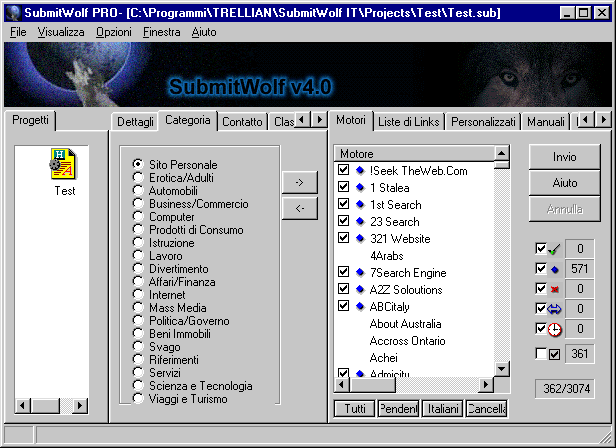Choose the Internet category radio button
Image resolution: width=616 pixels, height=448 pixels.
click(x=138, y=294)
